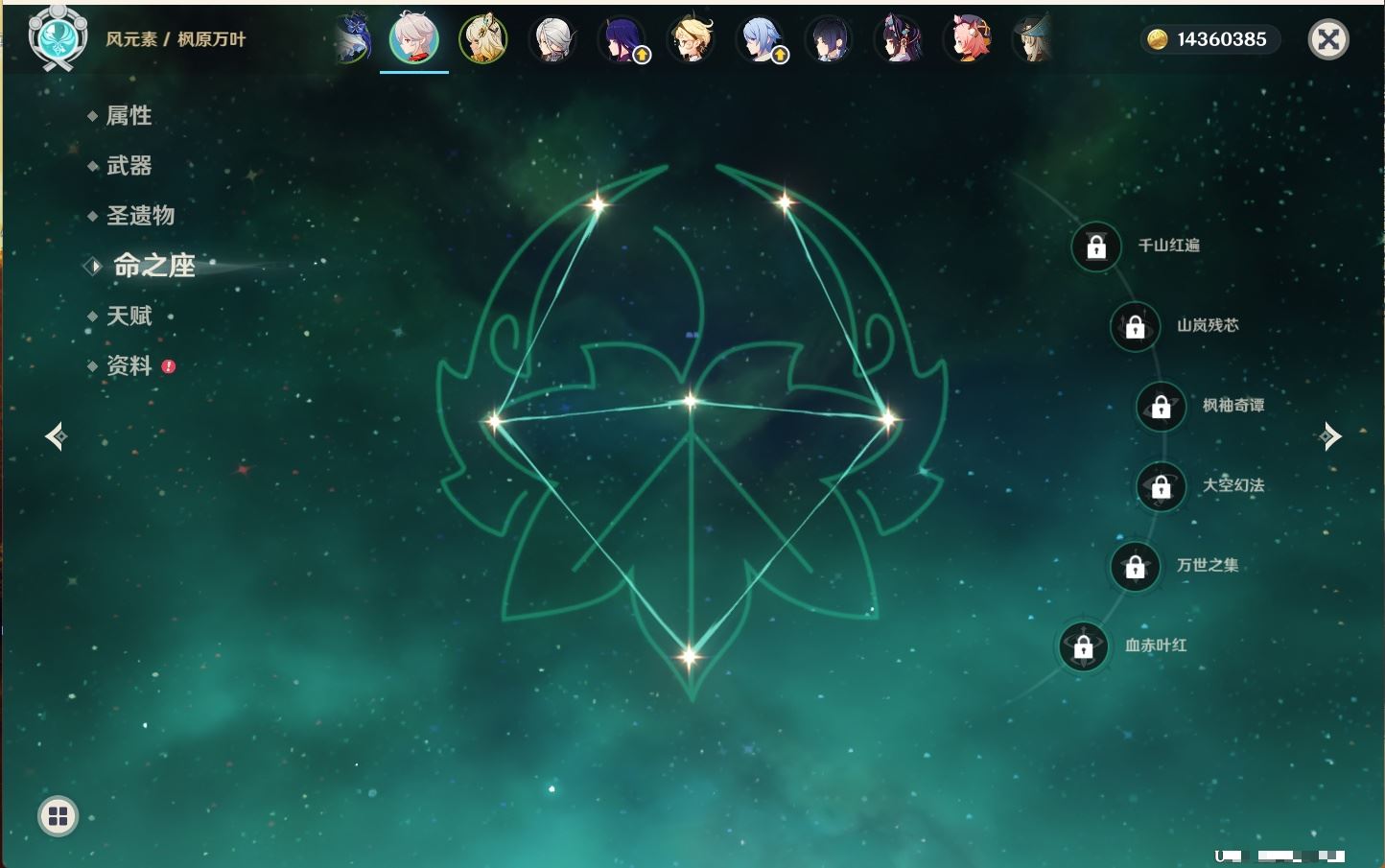
Task: Click the 山岚残芯 constellation label
Action: coord(1208,325)
